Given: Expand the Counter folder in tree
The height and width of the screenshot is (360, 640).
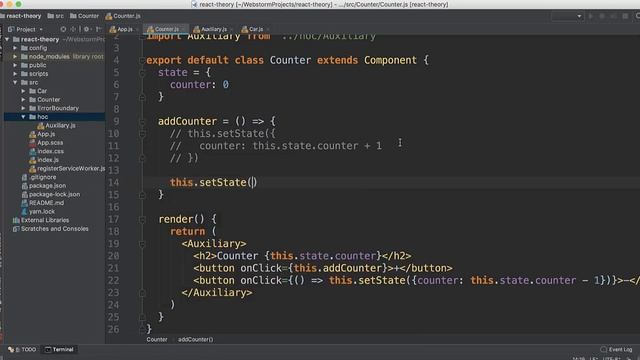Looking at the screenshot, I should coord(23,99).
